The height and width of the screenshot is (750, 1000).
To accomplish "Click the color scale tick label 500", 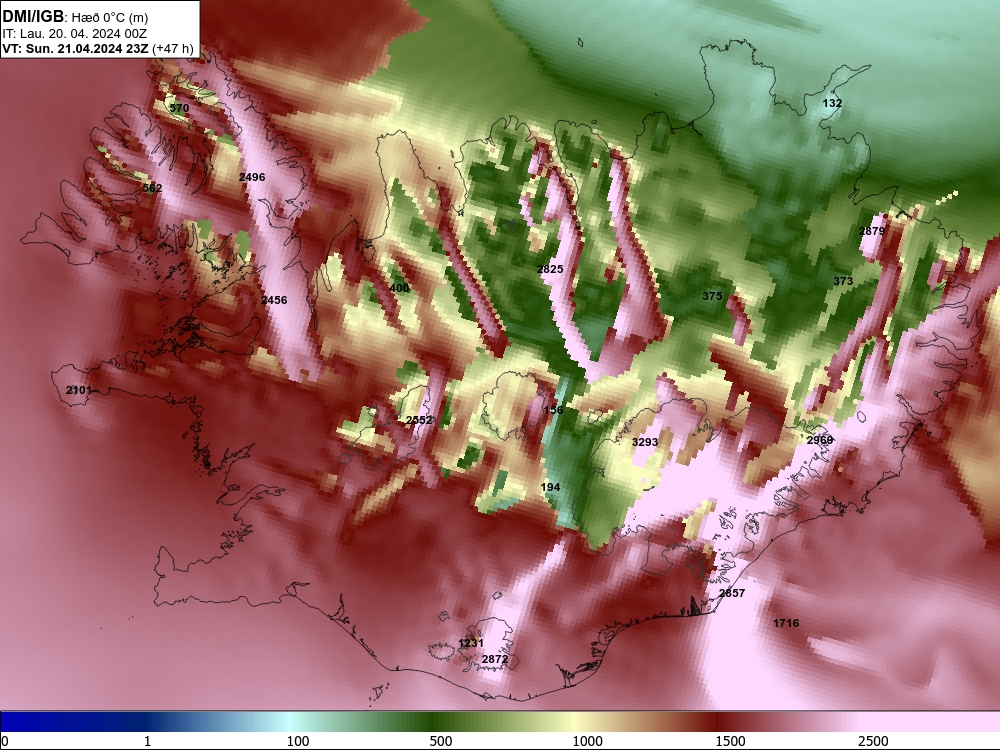I will pyautogui.click(x=441, y=741).
